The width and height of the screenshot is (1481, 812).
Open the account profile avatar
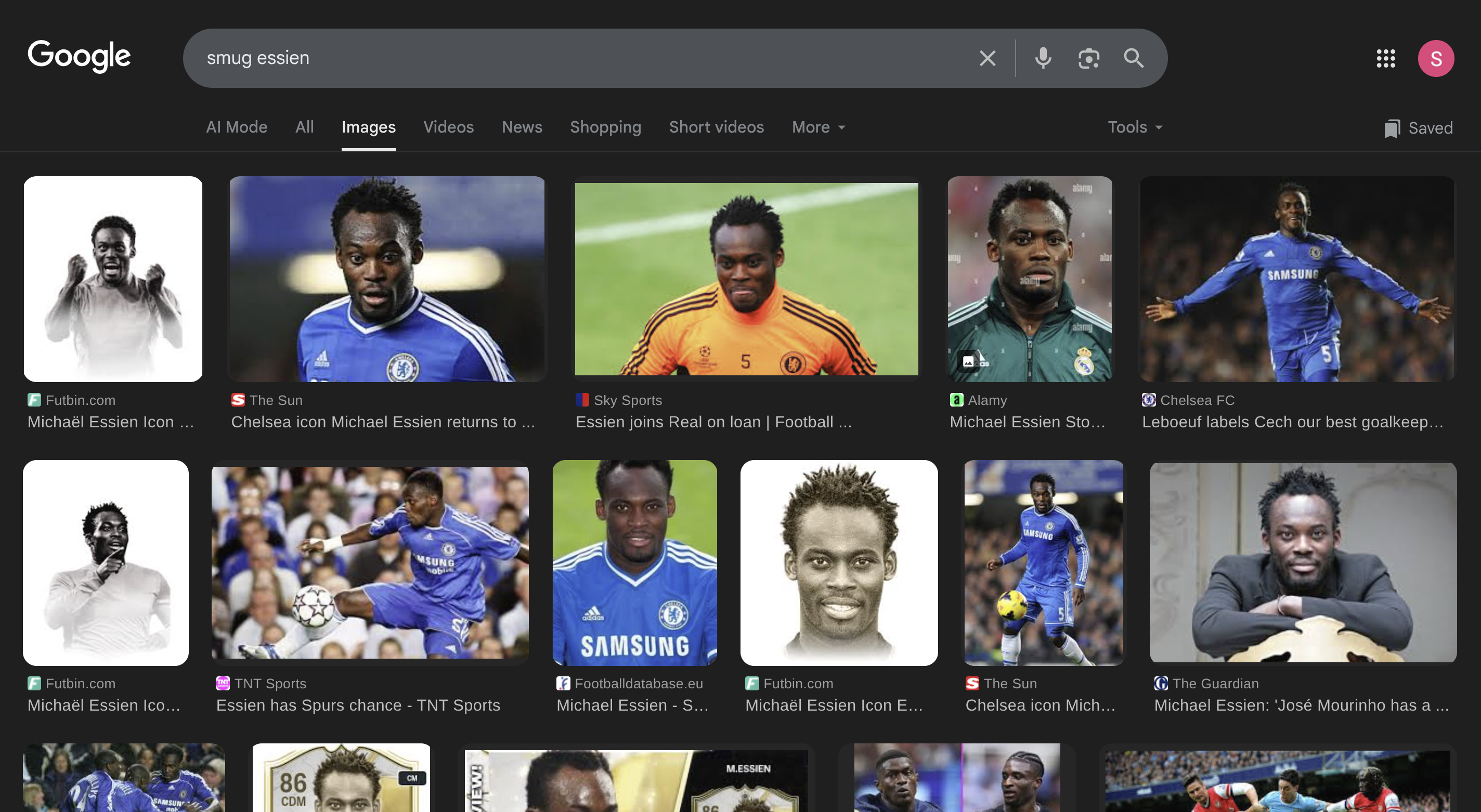pyautogui.click(x=1436, y=58)
